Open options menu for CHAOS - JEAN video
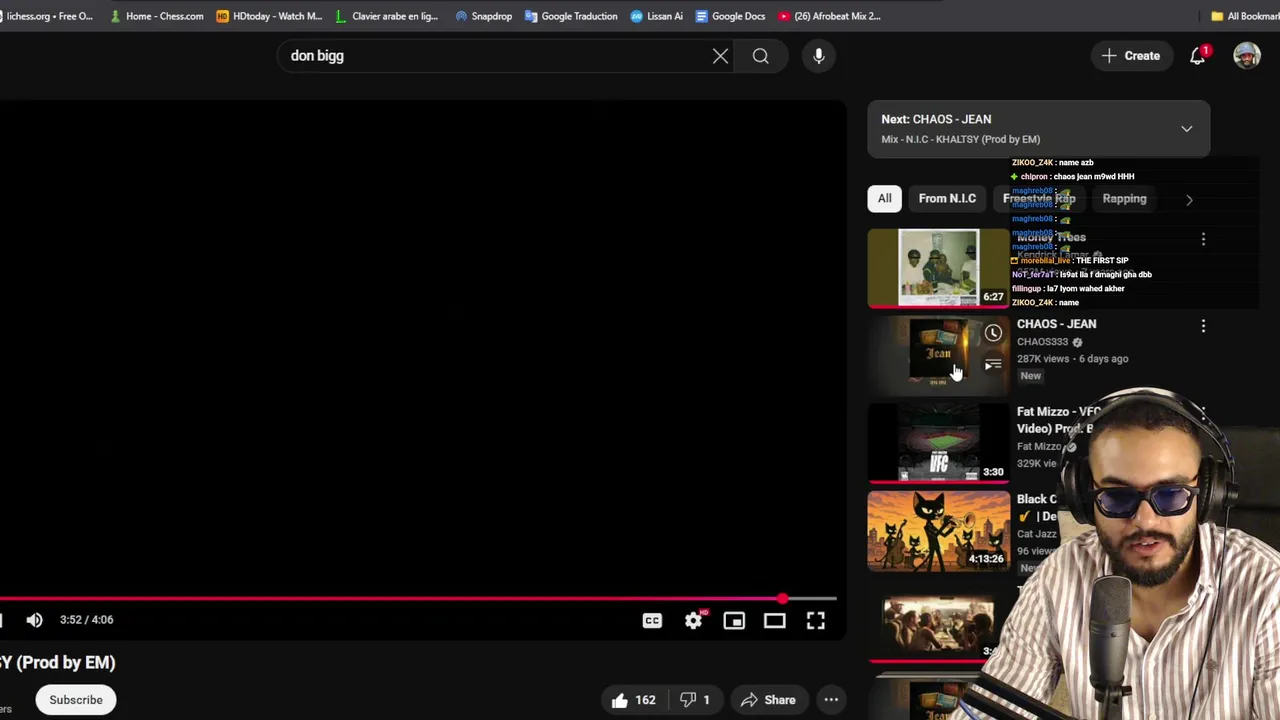This screenshot has width=1280, height=720. [1203, 326]
